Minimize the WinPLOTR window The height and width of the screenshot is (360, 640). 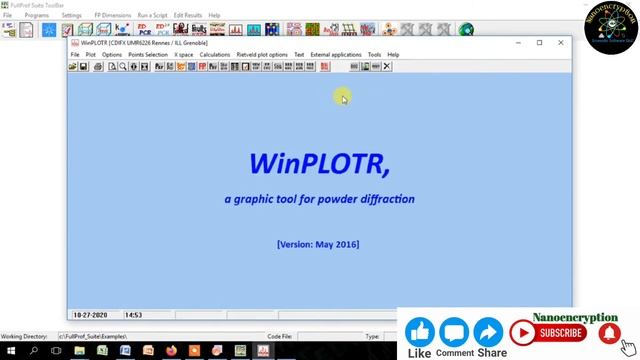pos(518,43)
